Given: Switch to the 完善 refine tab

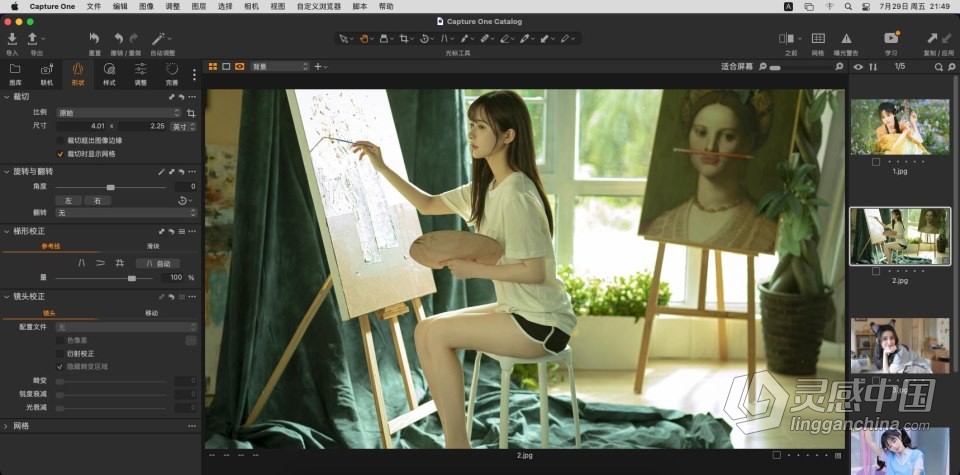Looking at the screenshot, I should pyautogui.click(x=172, y=74).
